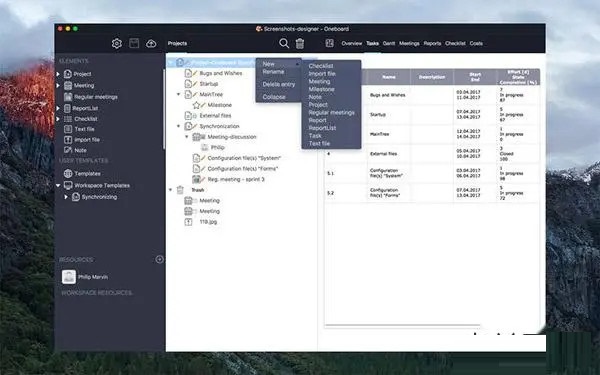Collapse the MainTree node in project tree
Viewport: 600px width, 375px height.
(178, 94)
